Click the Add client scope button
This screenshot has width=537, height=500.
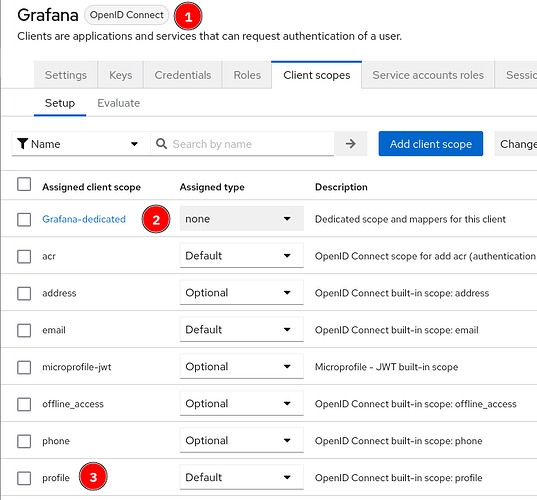(x=430, y=144)
